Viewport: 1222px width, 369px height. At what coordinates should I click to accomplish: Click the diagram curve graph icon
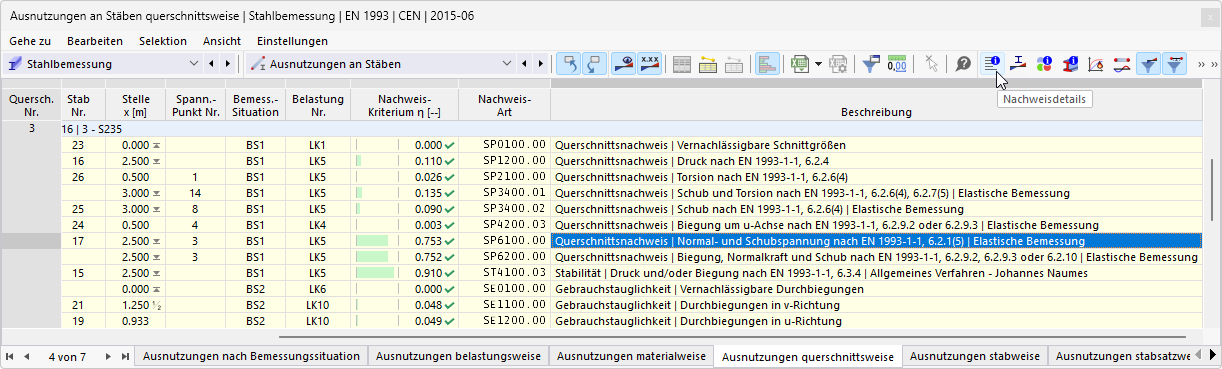(1096, 64)
